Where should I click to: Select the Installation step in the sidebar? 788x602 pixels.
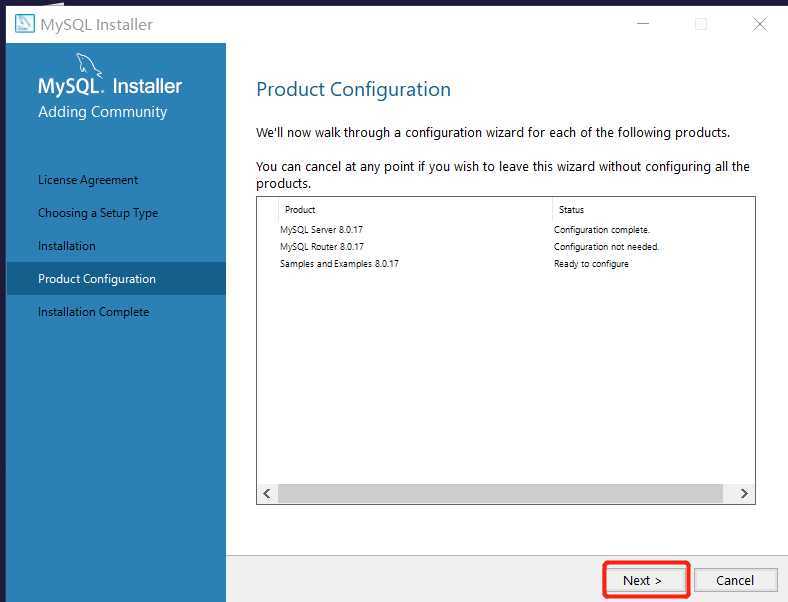(67, 246)
